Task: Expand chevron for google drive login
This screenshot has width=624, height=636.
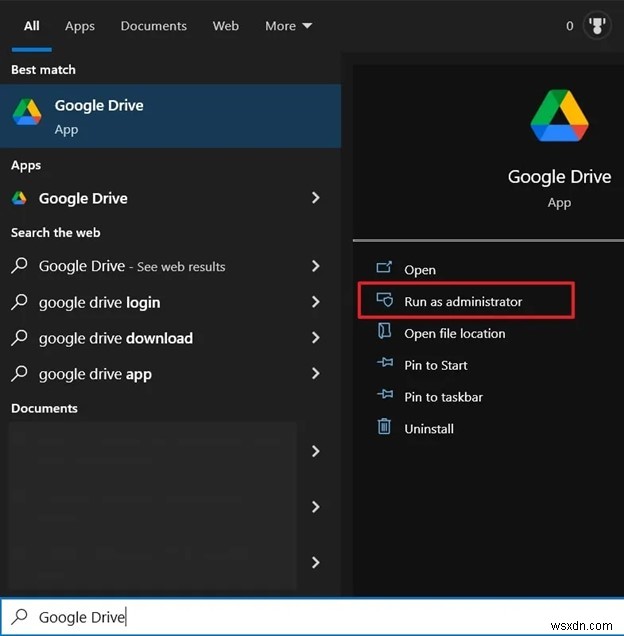Action: [315, 302]
